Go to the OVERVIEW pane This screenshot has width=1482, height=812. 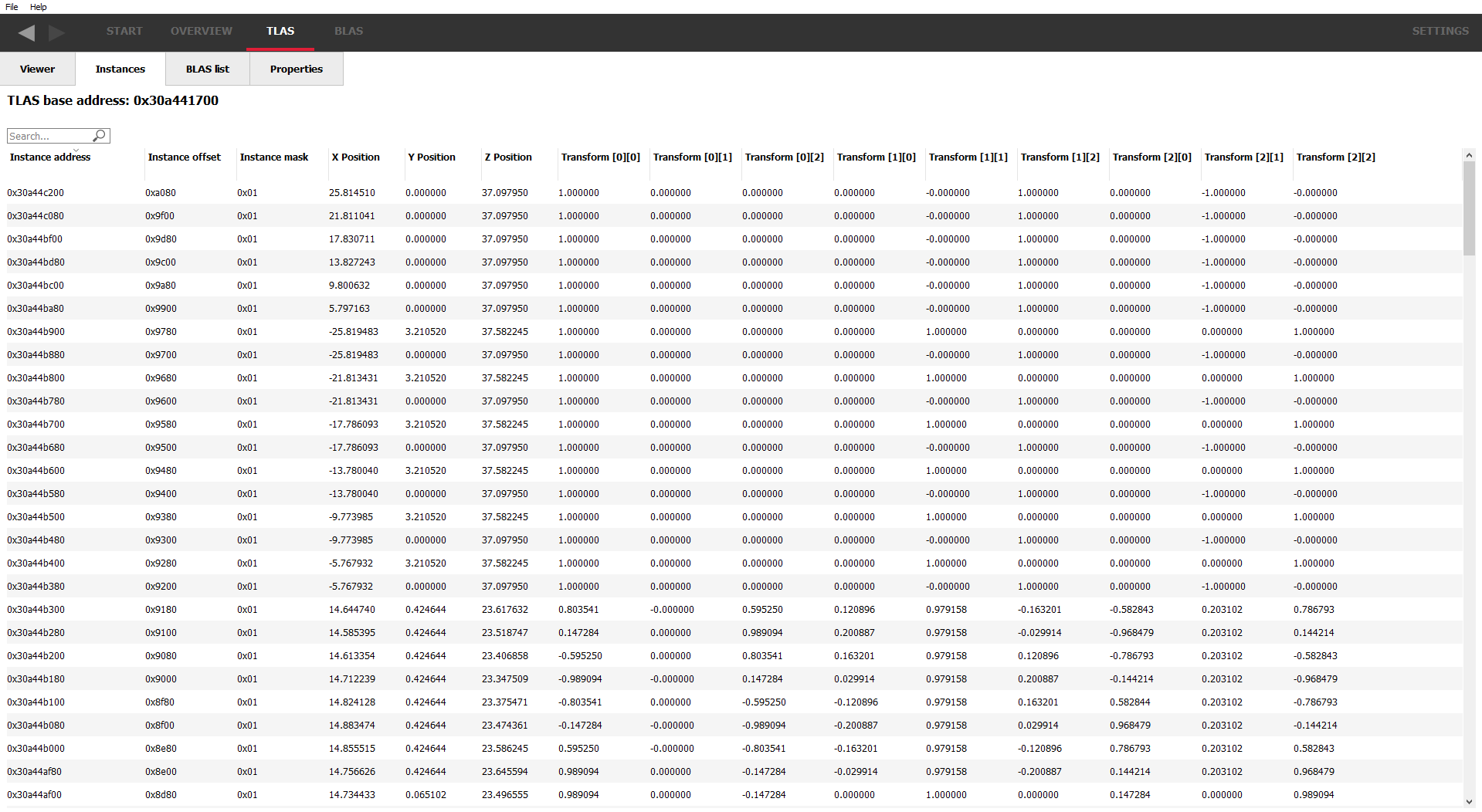(201, 31)
